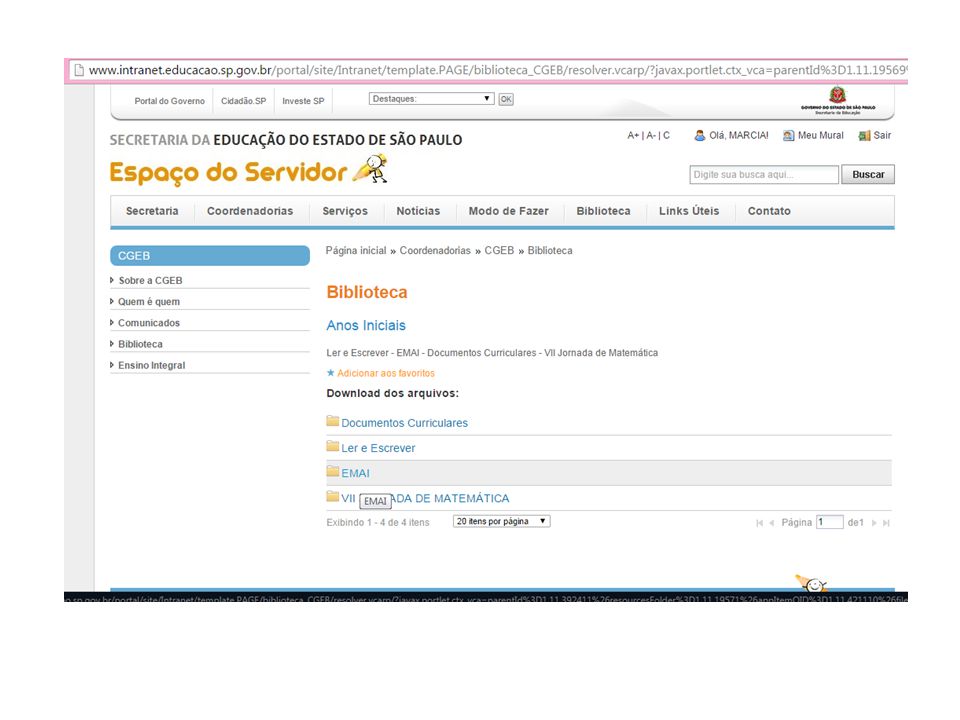The image size is (960, 720).
Task: Click the OK button beside Destaques
Action: point(506,99)
